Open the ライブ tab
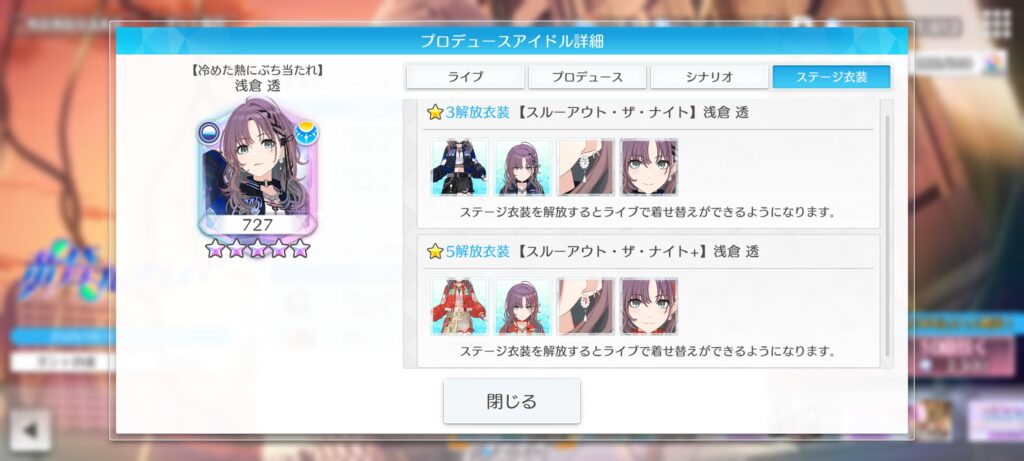 pos(465,77)
